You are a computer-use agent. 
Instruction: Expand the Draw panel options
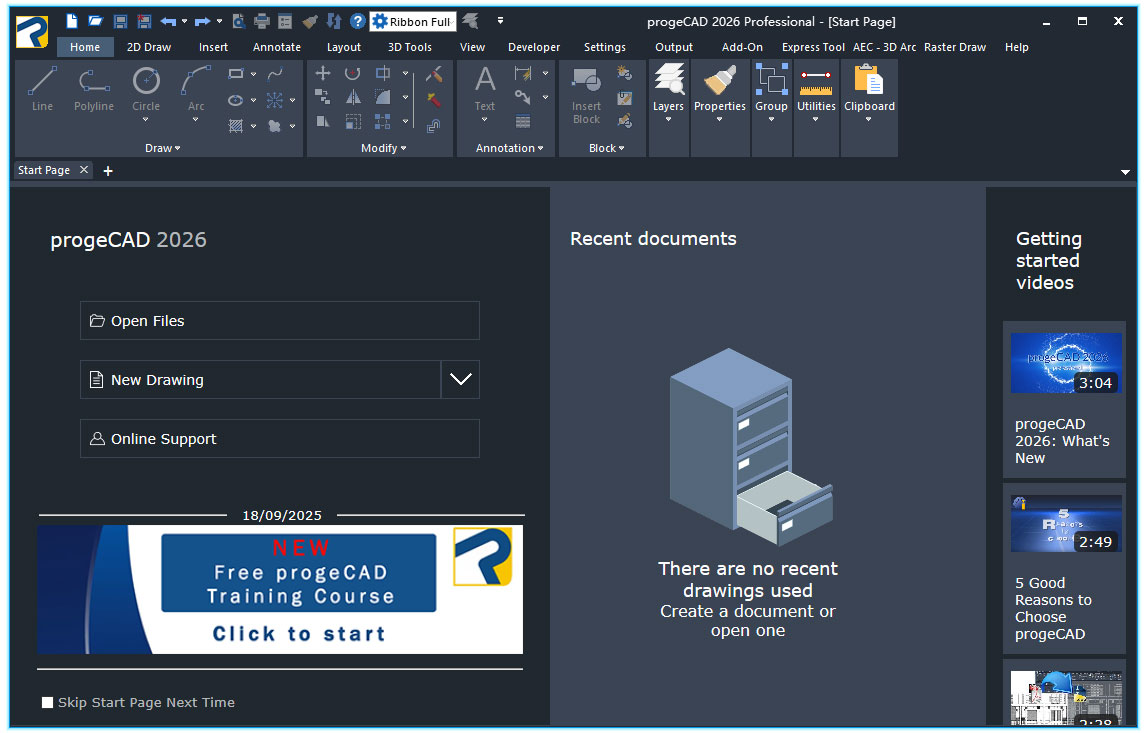[162, 148]
